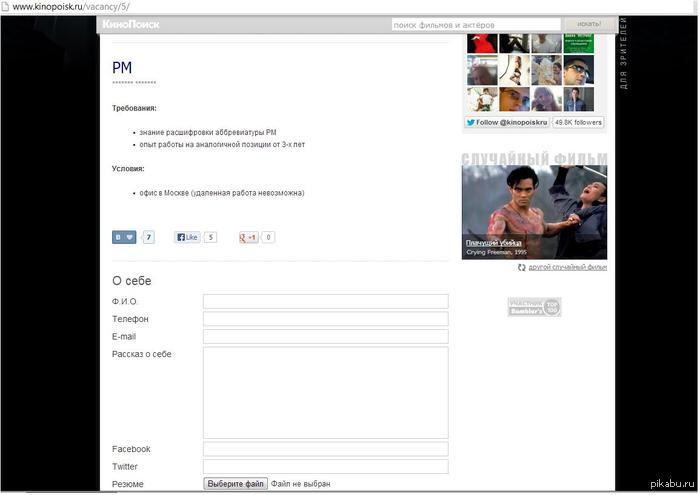Focus the E-mail input field

coord(325,336)
